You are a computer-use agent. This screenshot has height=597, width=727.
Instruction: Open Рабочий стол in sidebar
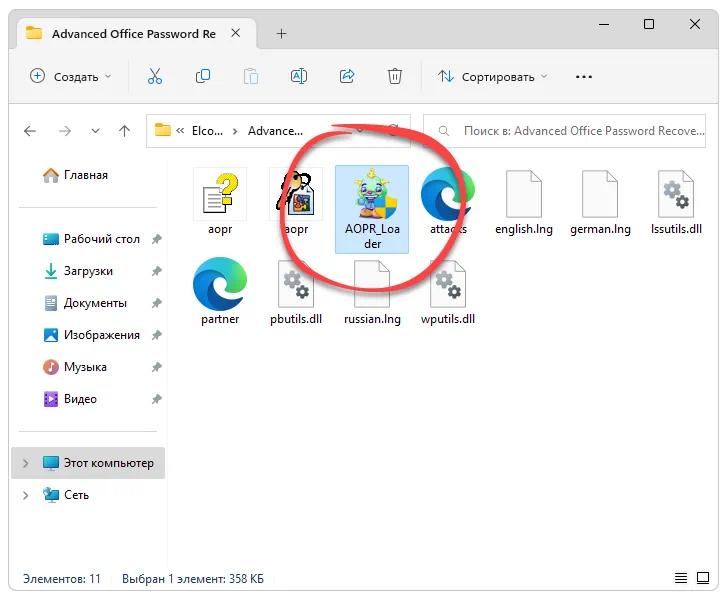click(91, 239)
